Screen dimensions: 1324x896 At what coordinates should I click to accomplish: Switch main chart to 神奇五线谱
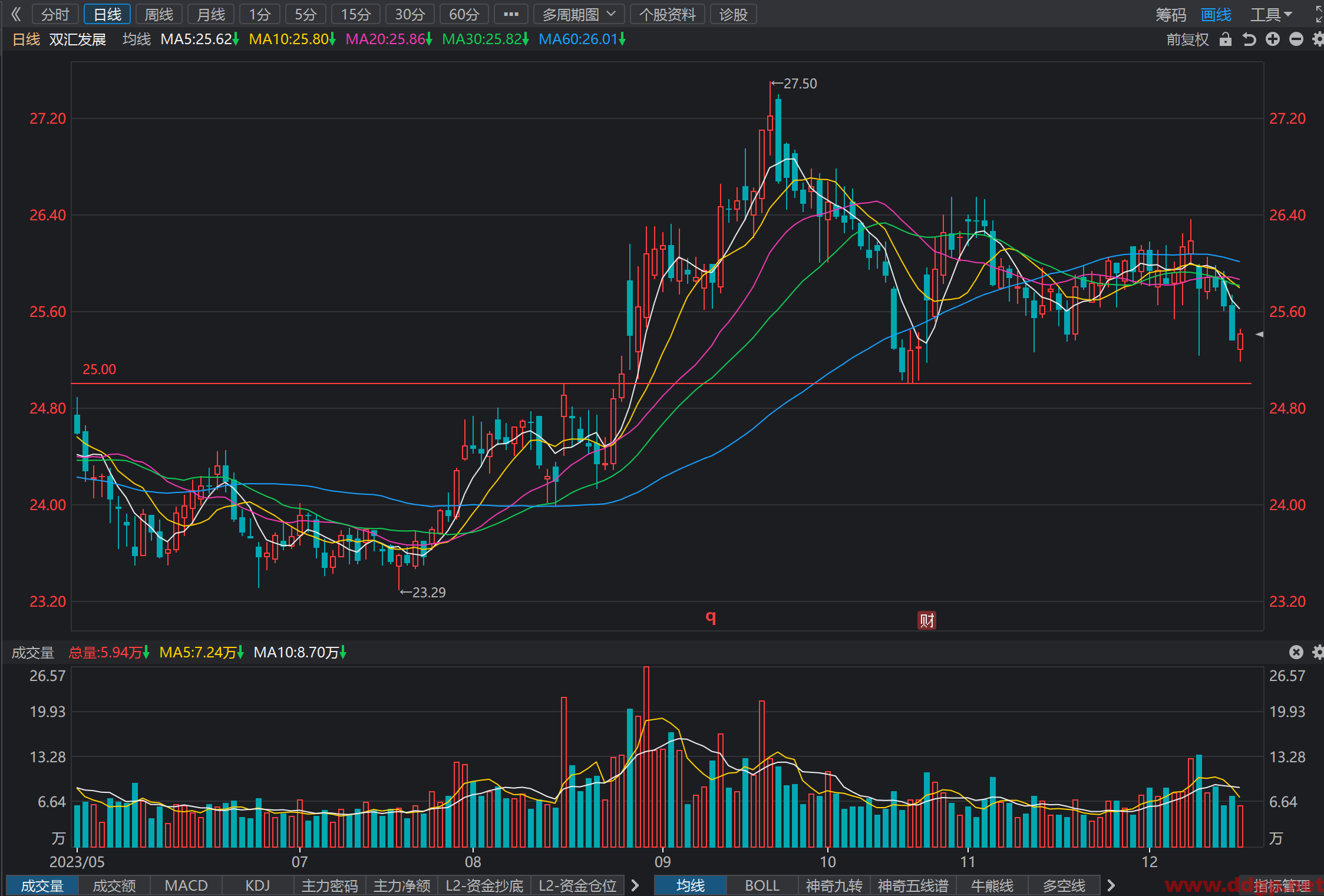(913, 885)
